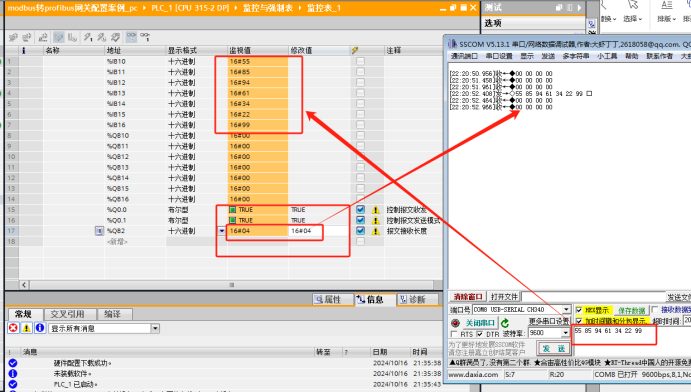This screenshot has height=392, width=691.
Task: Click the info column header icon
Action: coord(23,50)
